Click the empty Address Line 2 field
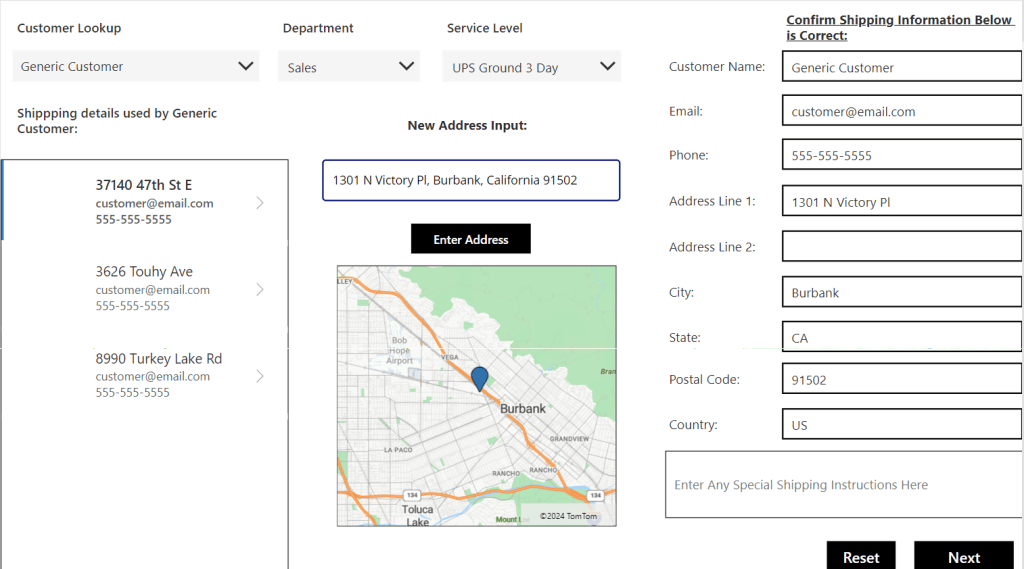 (901, 246)
